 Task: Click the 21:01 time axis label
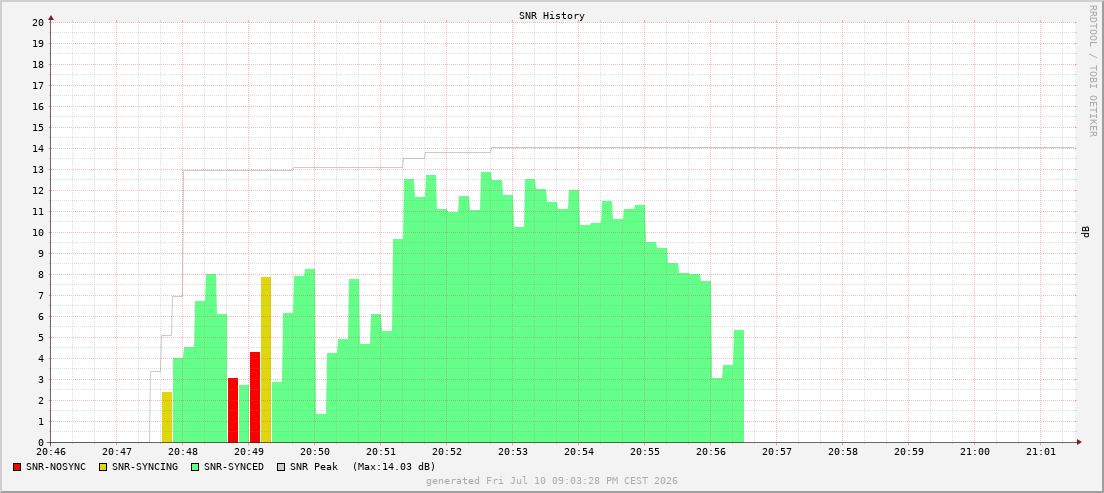[1041, 451]
